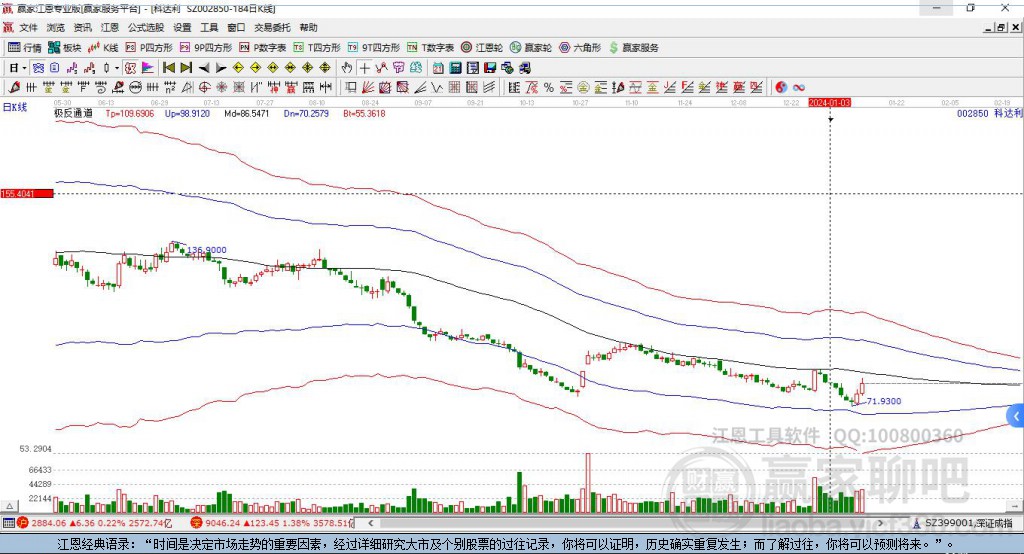Open the 9T四方形 tool
Image resolution: width=1024 pixels, height=554 pixels.
click(374, 48)
